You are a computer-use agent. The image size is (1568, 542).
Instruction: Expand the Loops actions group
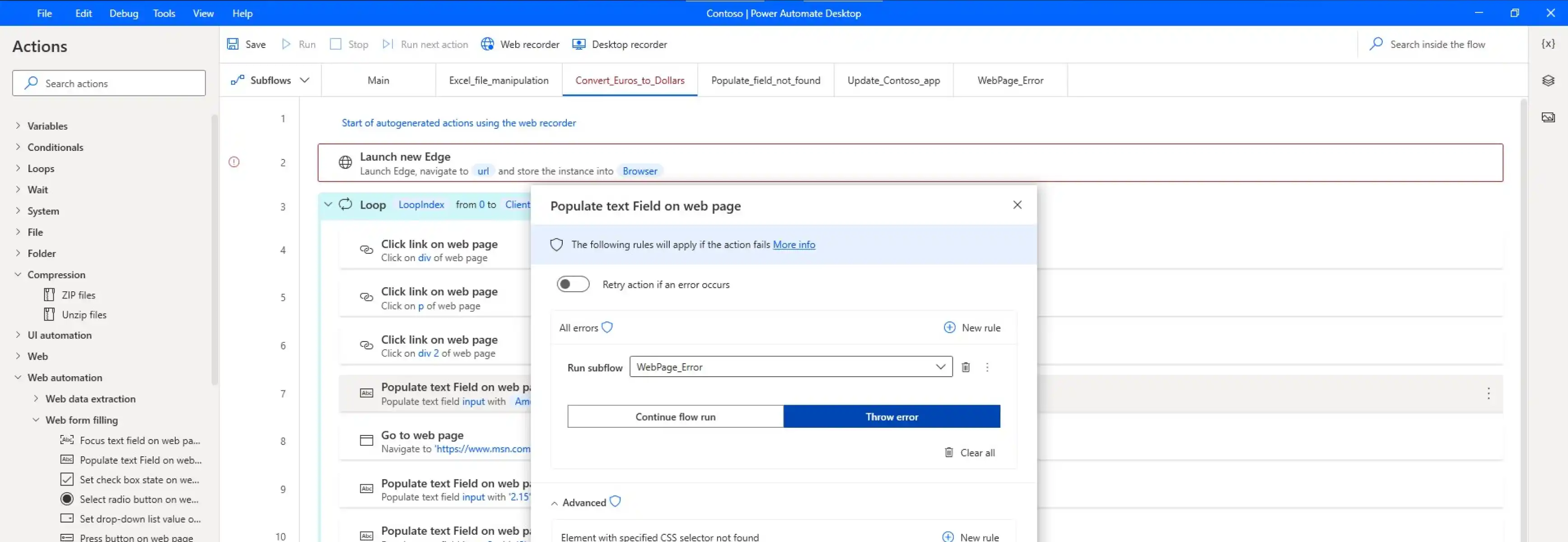(18, 168)
